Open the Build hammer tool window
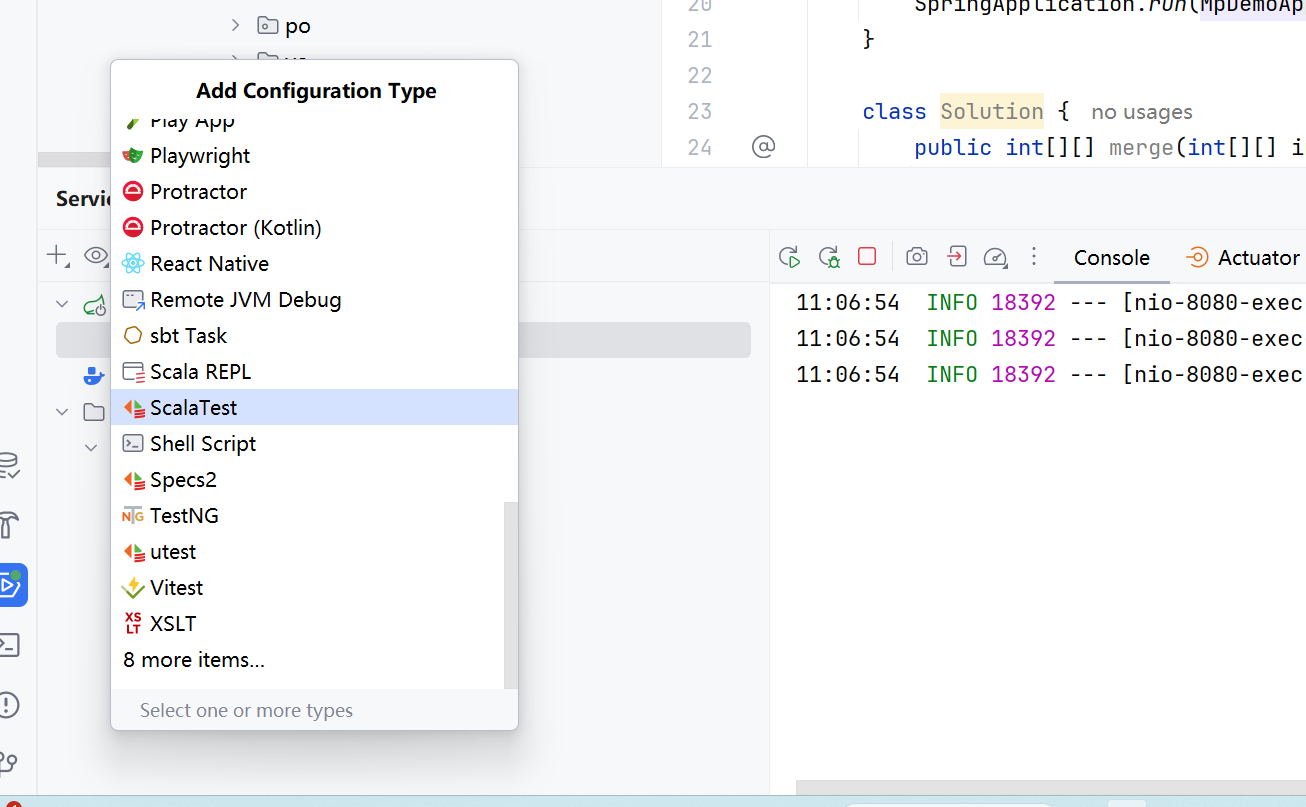The image size is (1306, 807). click(x=9, y=525)
